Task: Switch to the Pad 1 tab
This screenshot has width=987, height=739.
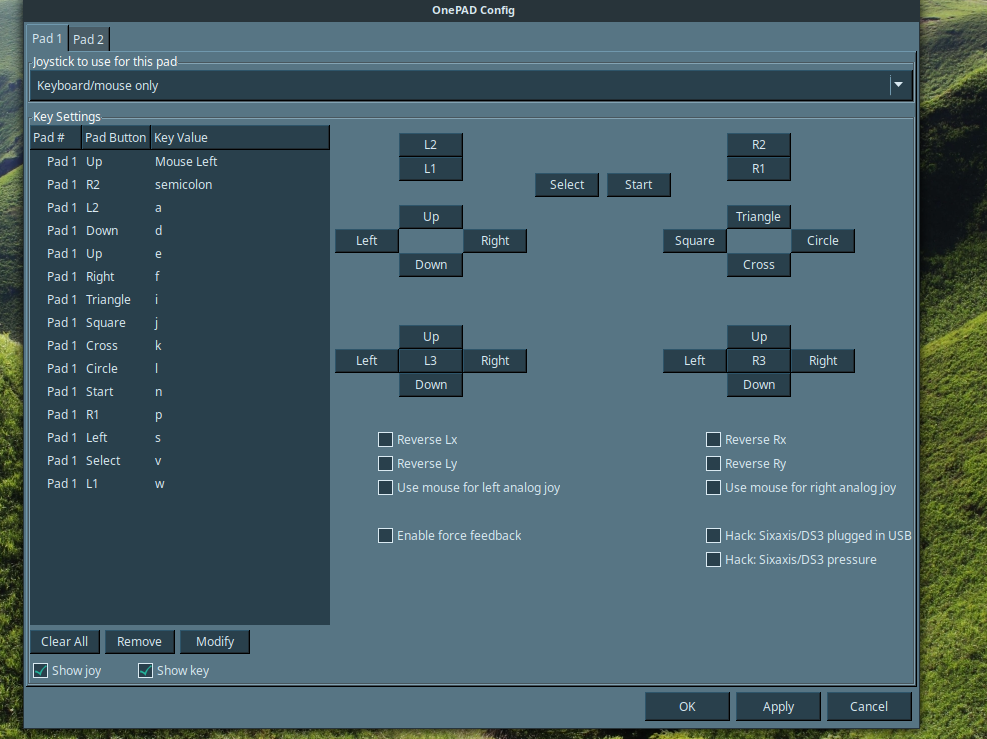Action: (47, 38)
